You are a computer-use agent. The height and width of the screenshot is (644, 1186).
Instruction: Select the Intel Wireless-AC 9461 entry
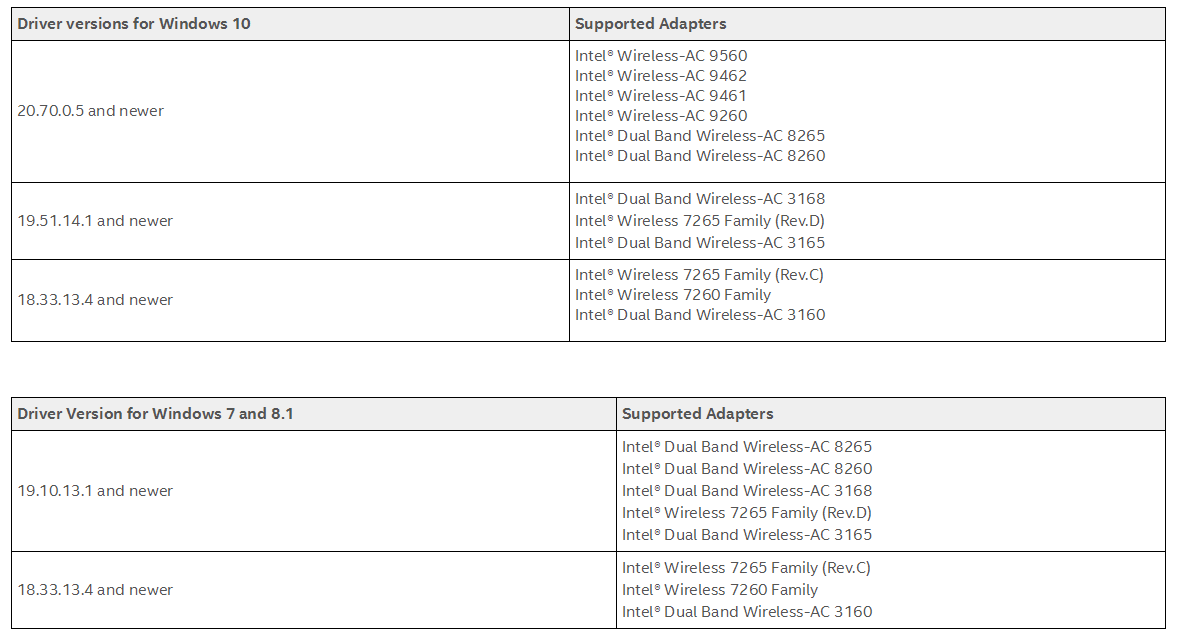click(661, 95)
